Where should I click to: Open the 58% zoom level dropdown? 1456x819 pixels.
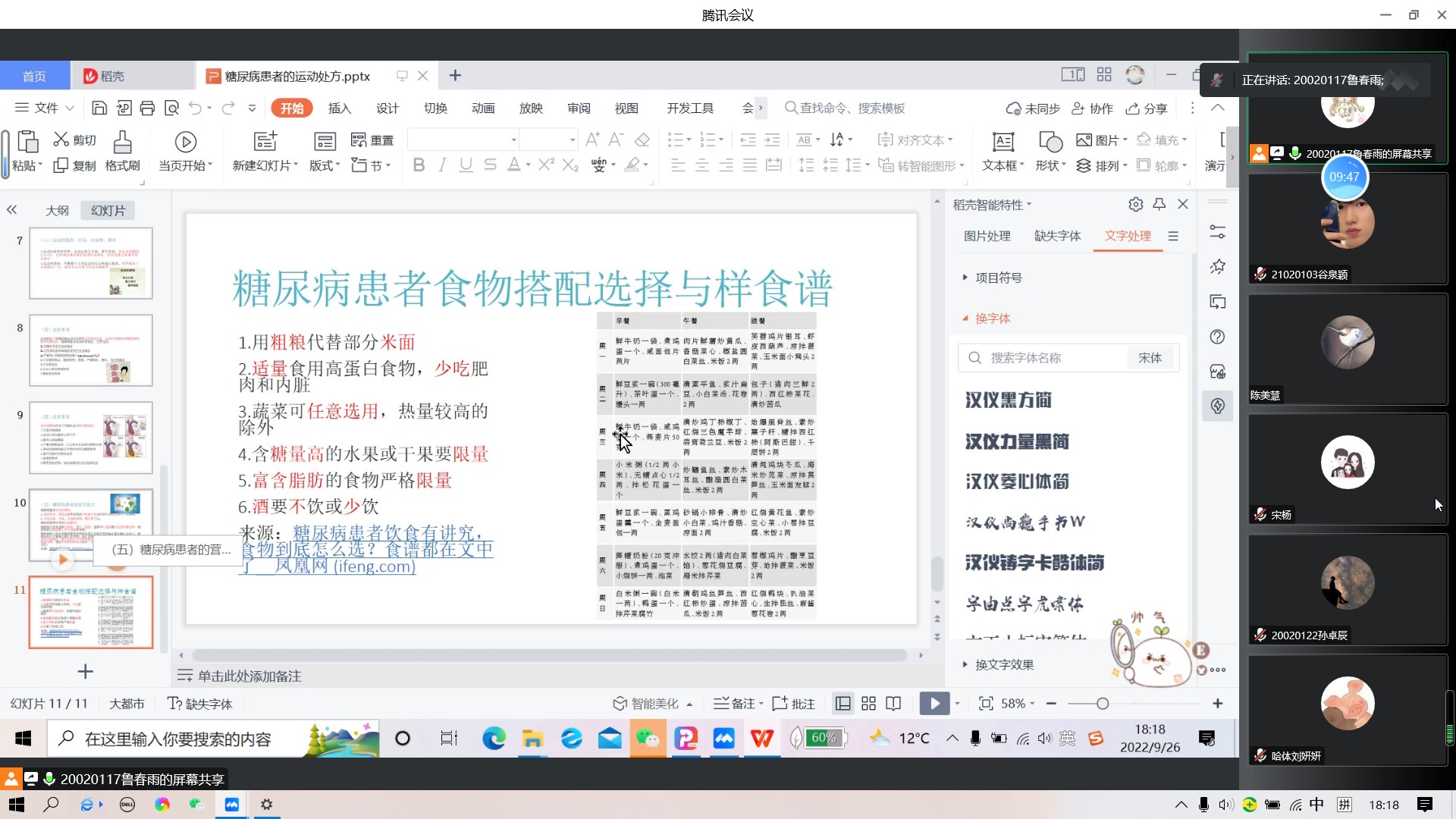(x=1018, y=704)
